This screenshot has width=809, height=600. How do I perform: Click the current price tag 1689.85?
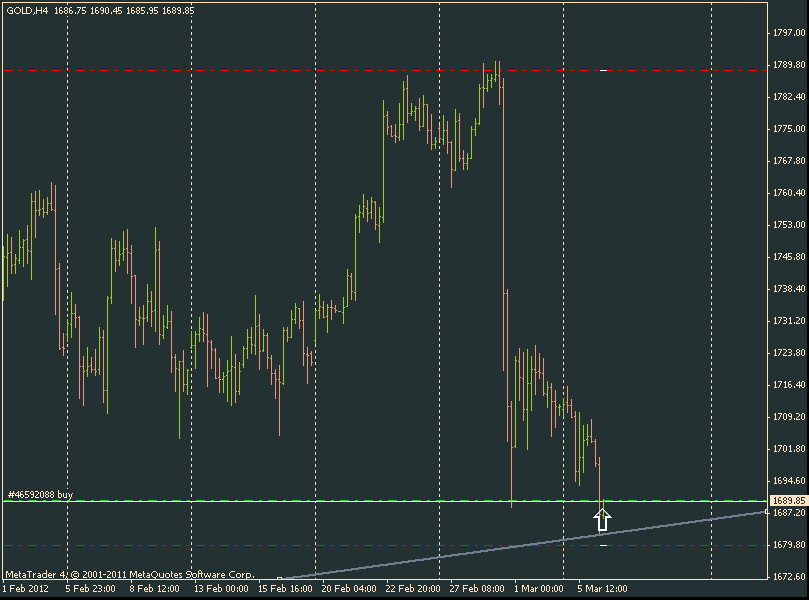click(788, 500)
